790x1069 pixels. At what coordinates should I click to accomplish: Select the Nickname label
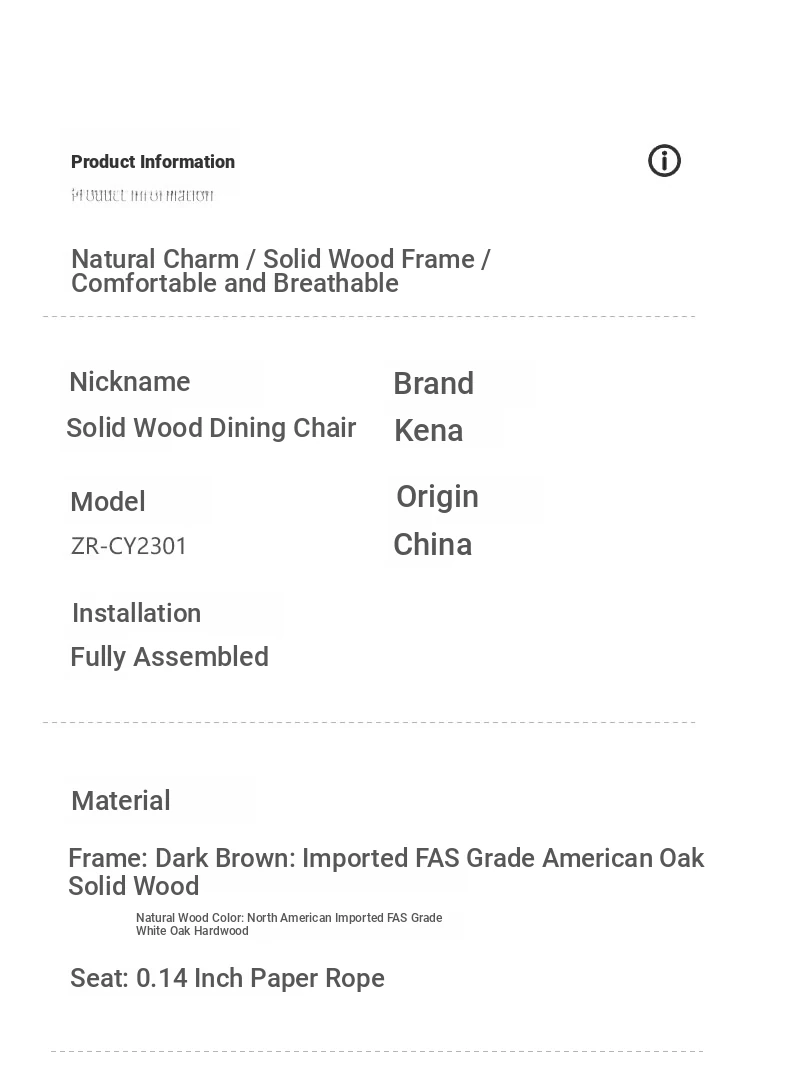click(130, 382)
